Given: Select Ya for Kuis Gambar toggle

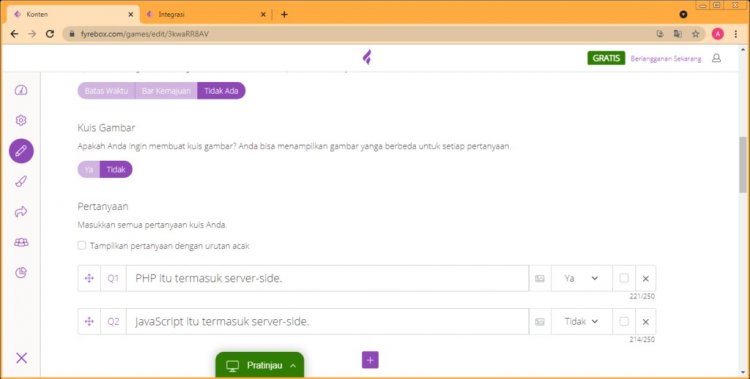Looking at the screenshot, I should tap(88, 169).
